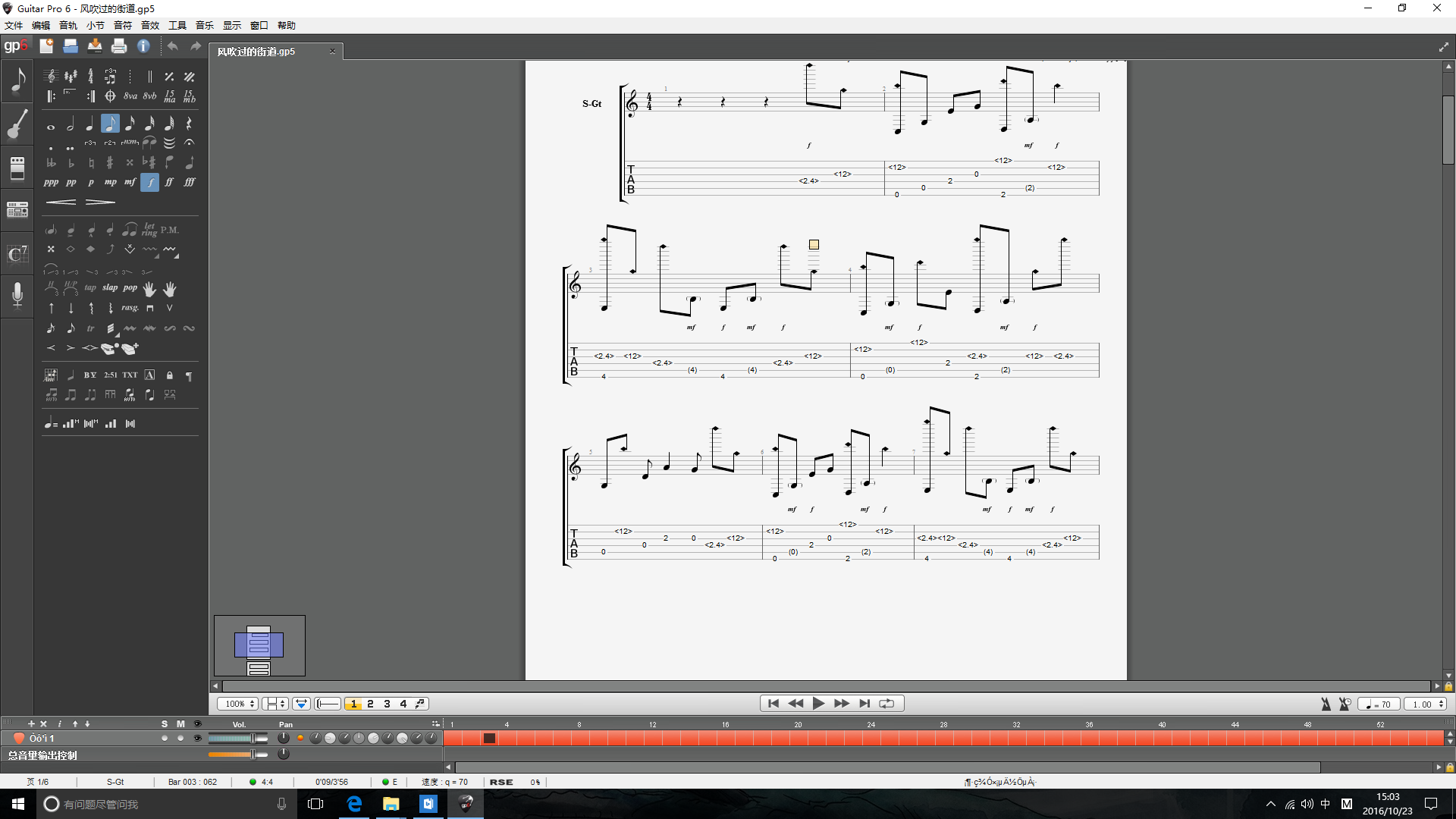The image size is (1456, 819).
Task: Set dynamic to ppp
Action: [51, 182]
